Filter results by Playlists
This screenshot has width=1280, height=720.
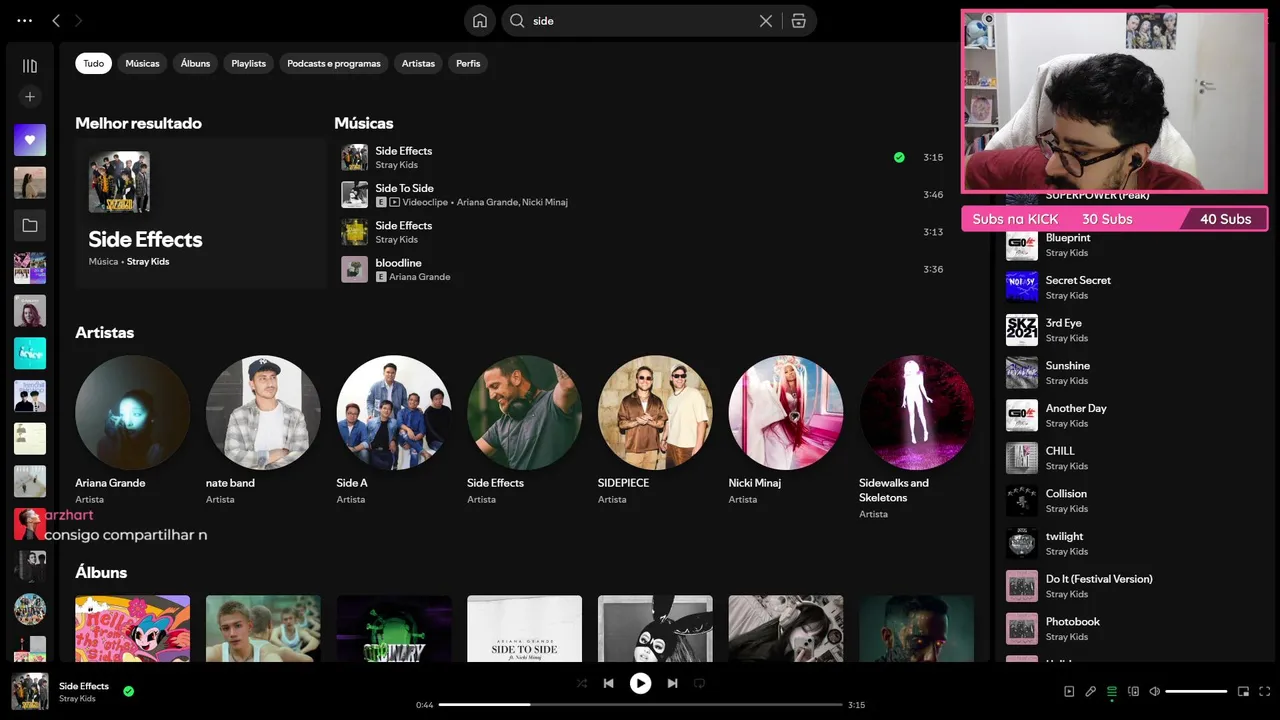(x=248, y=63)
